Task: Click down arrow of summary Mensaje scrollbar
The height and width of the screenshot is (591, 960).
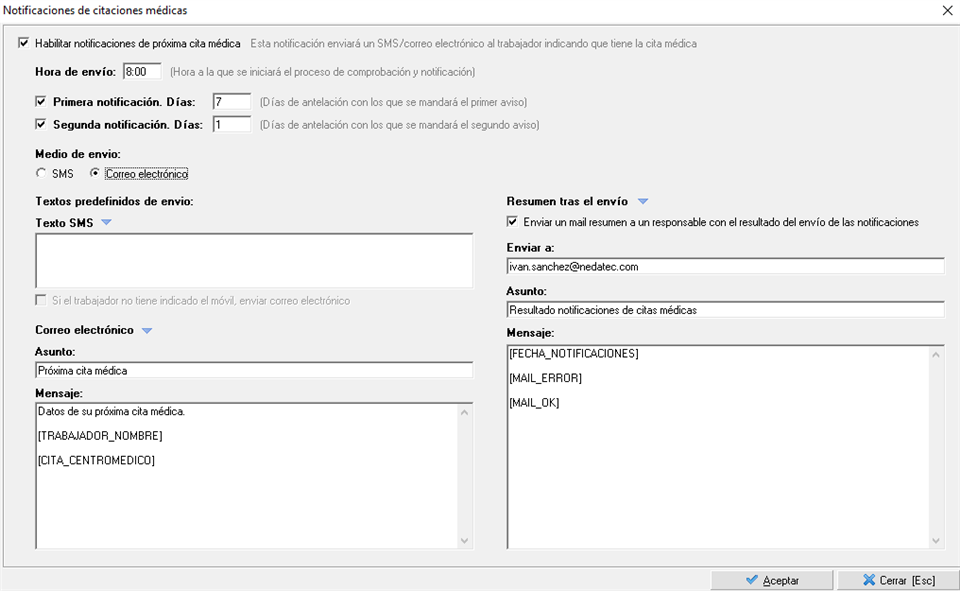Action: pyautogui.click(x=936, y=541)
